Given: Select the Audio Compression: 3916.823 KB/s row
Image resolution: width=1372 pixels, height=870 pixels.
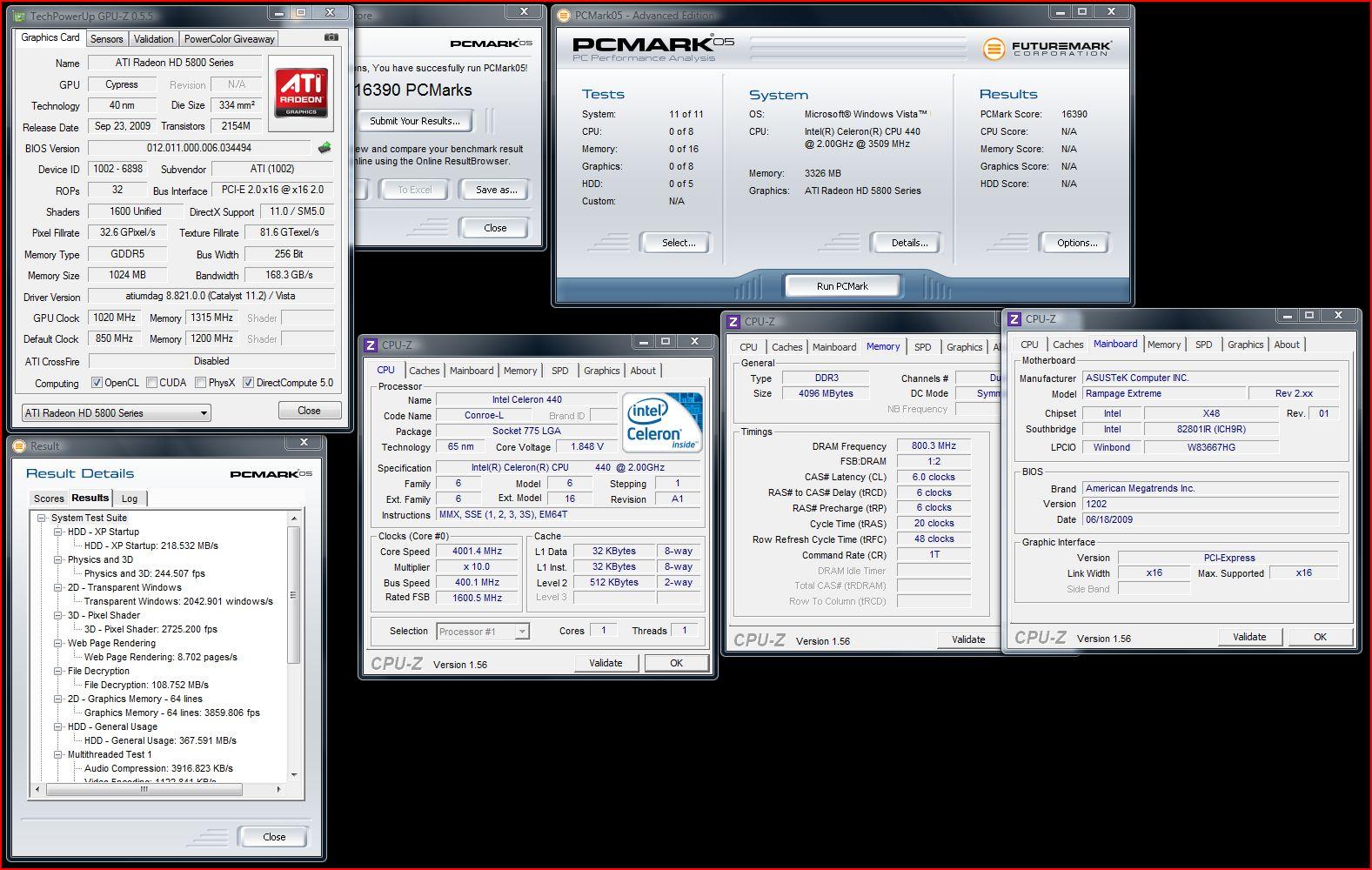Looking at the screenshot, I should pos(158,768).
